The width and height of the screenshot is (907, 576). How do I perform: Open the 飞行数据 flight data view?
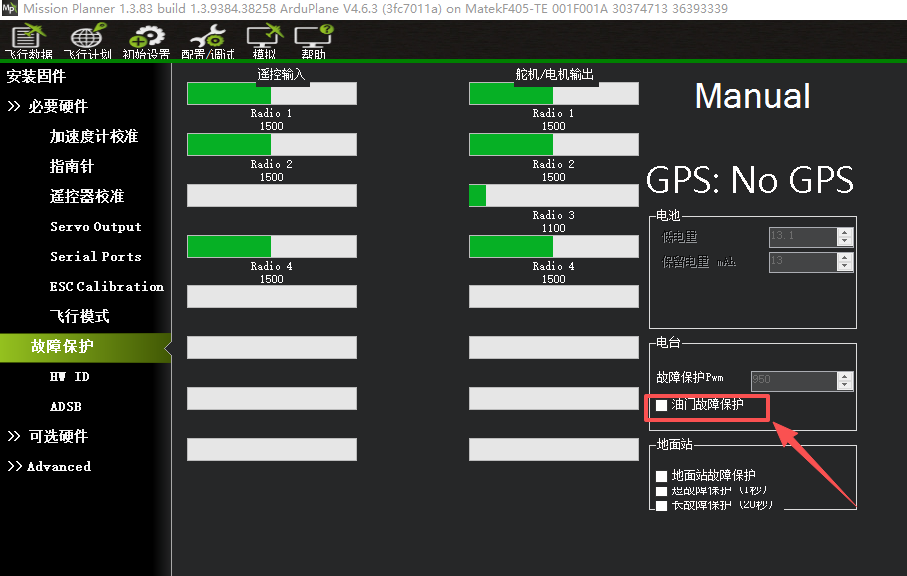coord(28,41)
